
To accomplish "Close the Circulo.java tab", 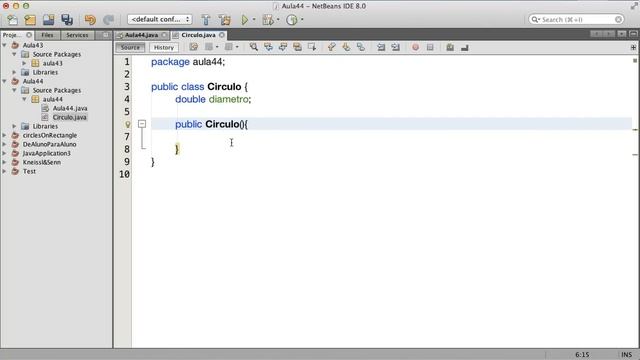I will pyautogui.click(x=222, y=35).
